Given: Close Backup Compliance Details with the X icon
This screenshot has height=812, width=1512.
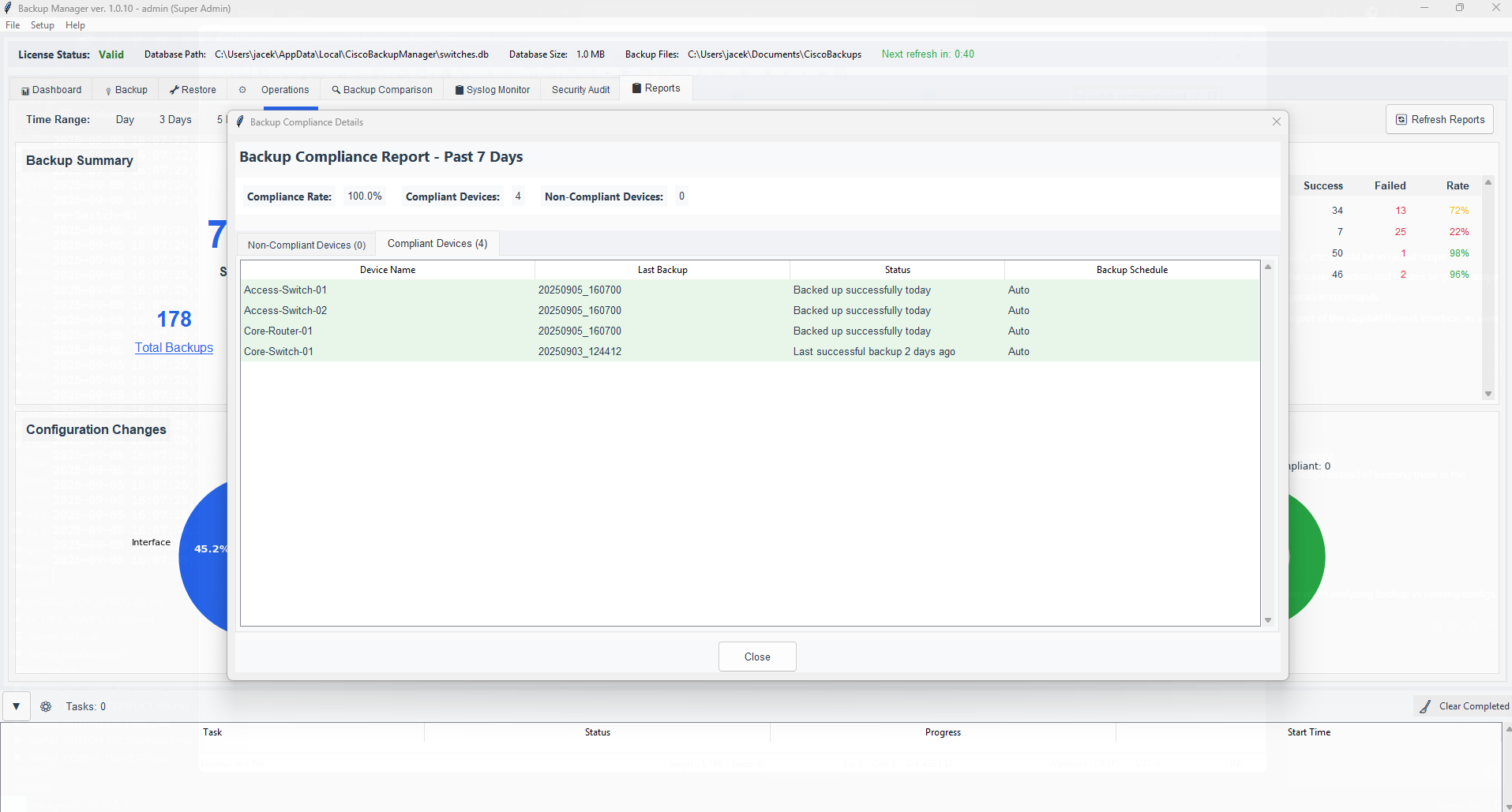Looking at the screenshot, I should (x=1277, y=122).
